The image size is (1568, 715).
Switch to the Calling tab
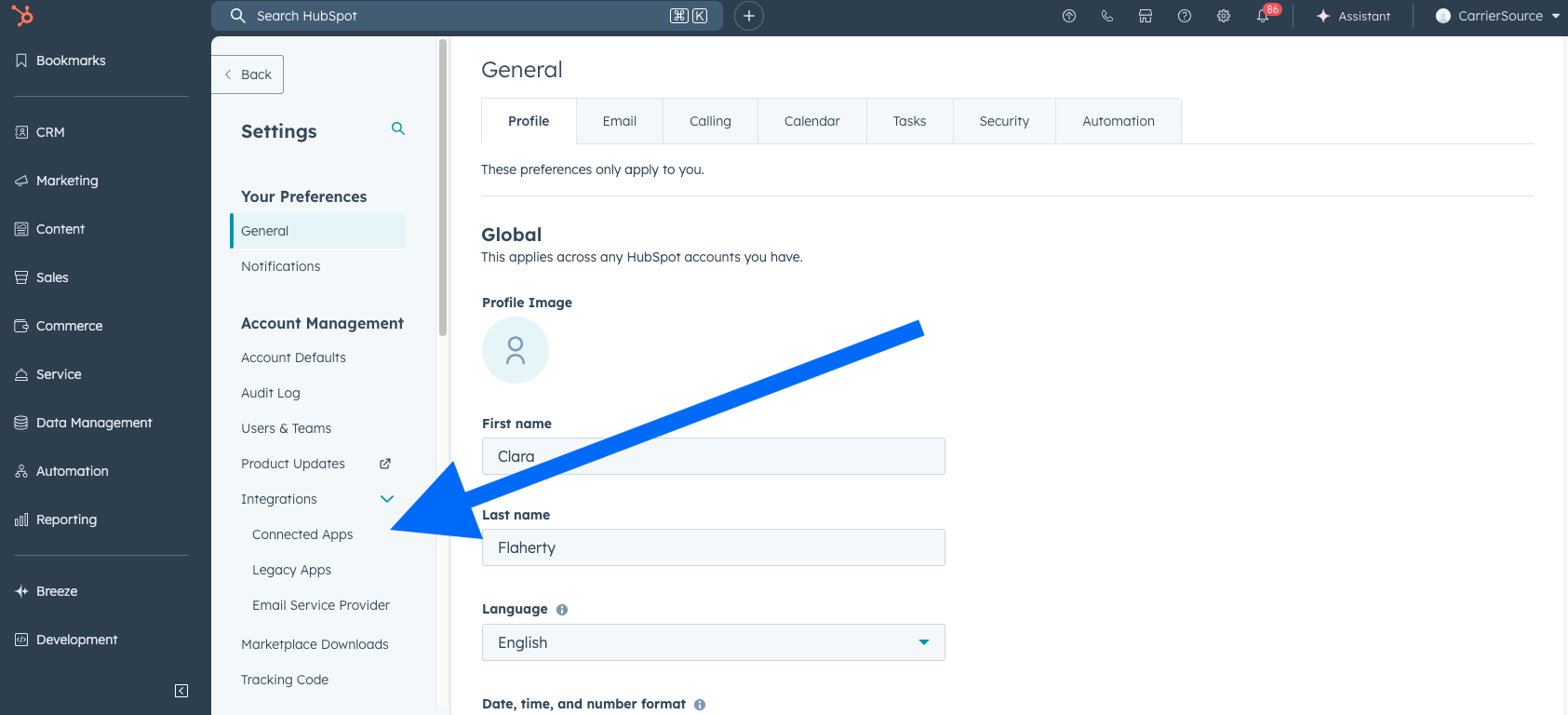710,121
